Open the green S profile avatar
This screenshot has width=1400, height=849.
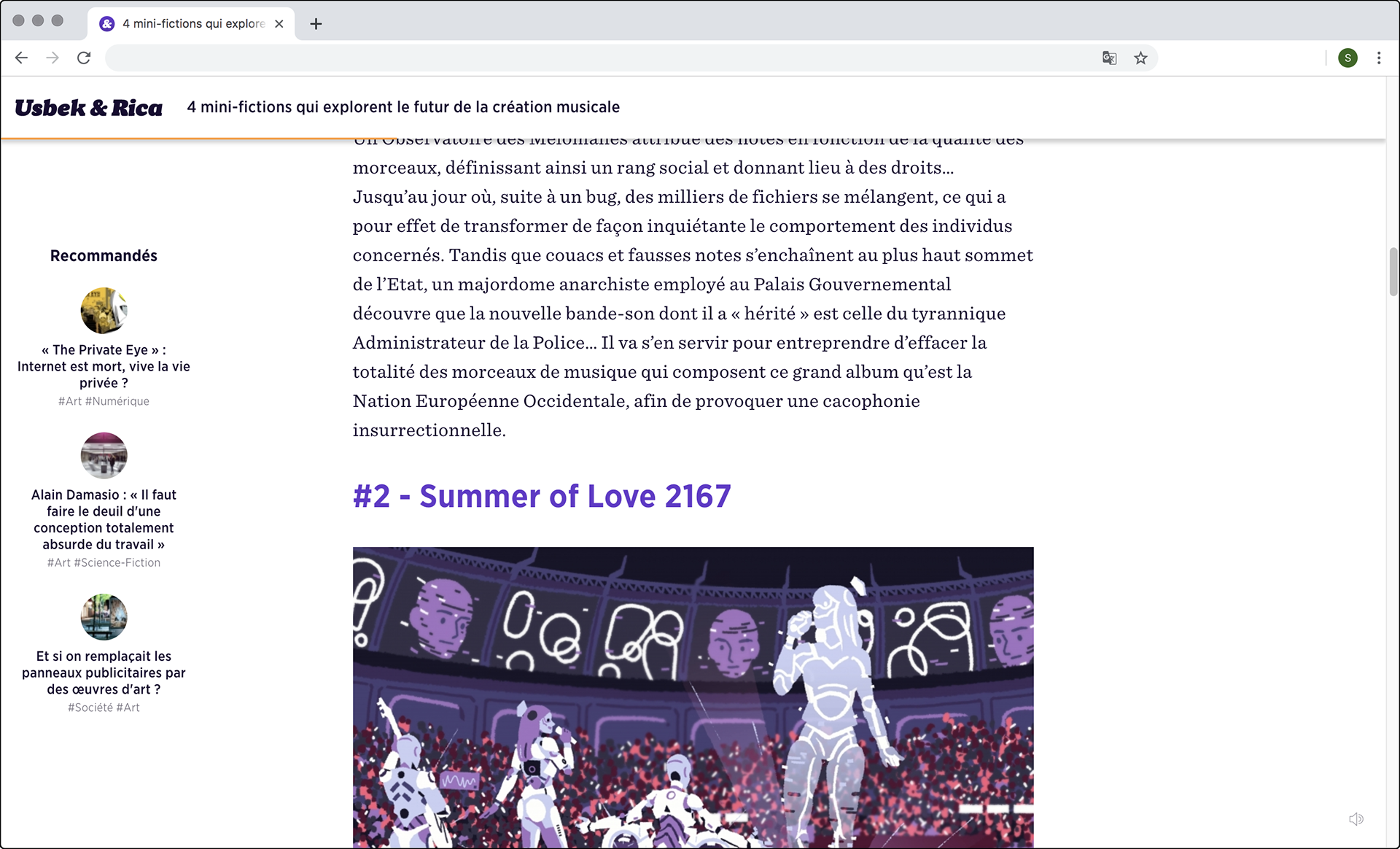1347,58
